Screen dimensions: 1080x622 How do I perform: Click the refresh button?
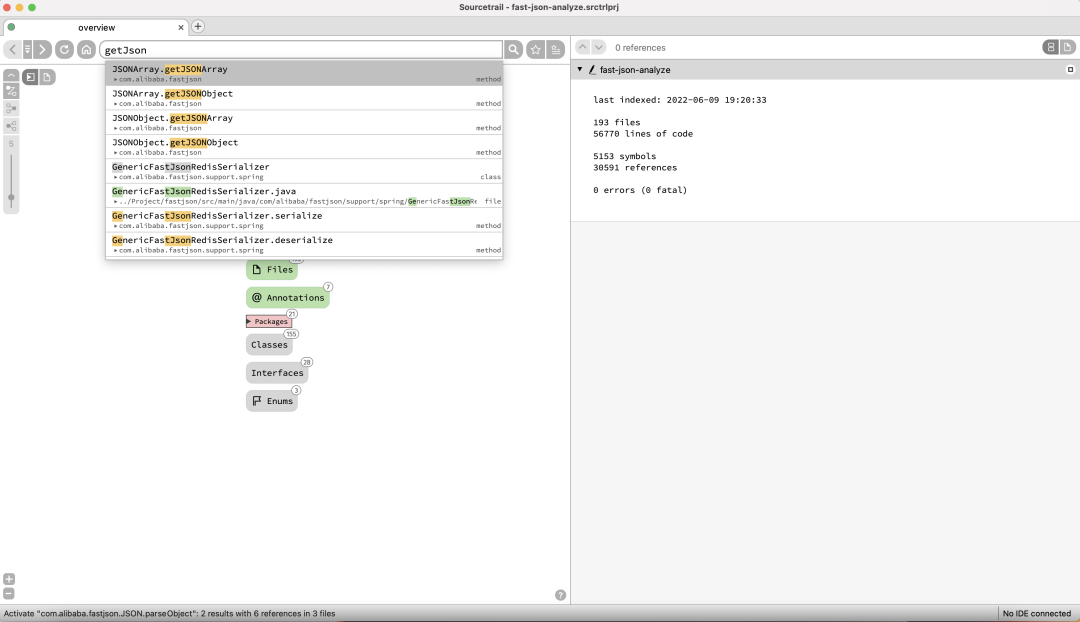(x=64, y=50)
